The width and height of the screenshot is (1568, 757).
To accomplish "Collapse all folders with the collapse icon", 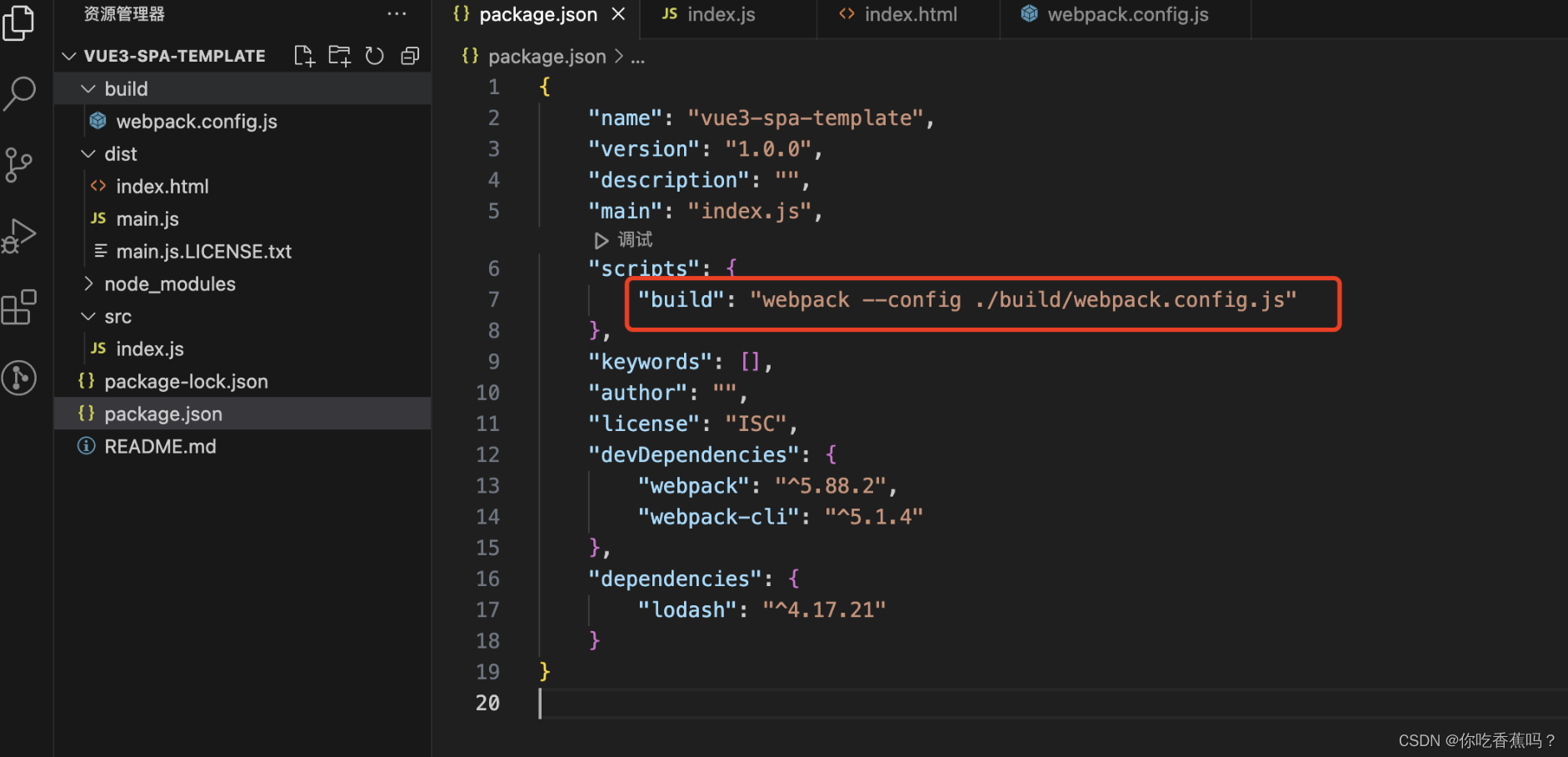I will (410, 56).
